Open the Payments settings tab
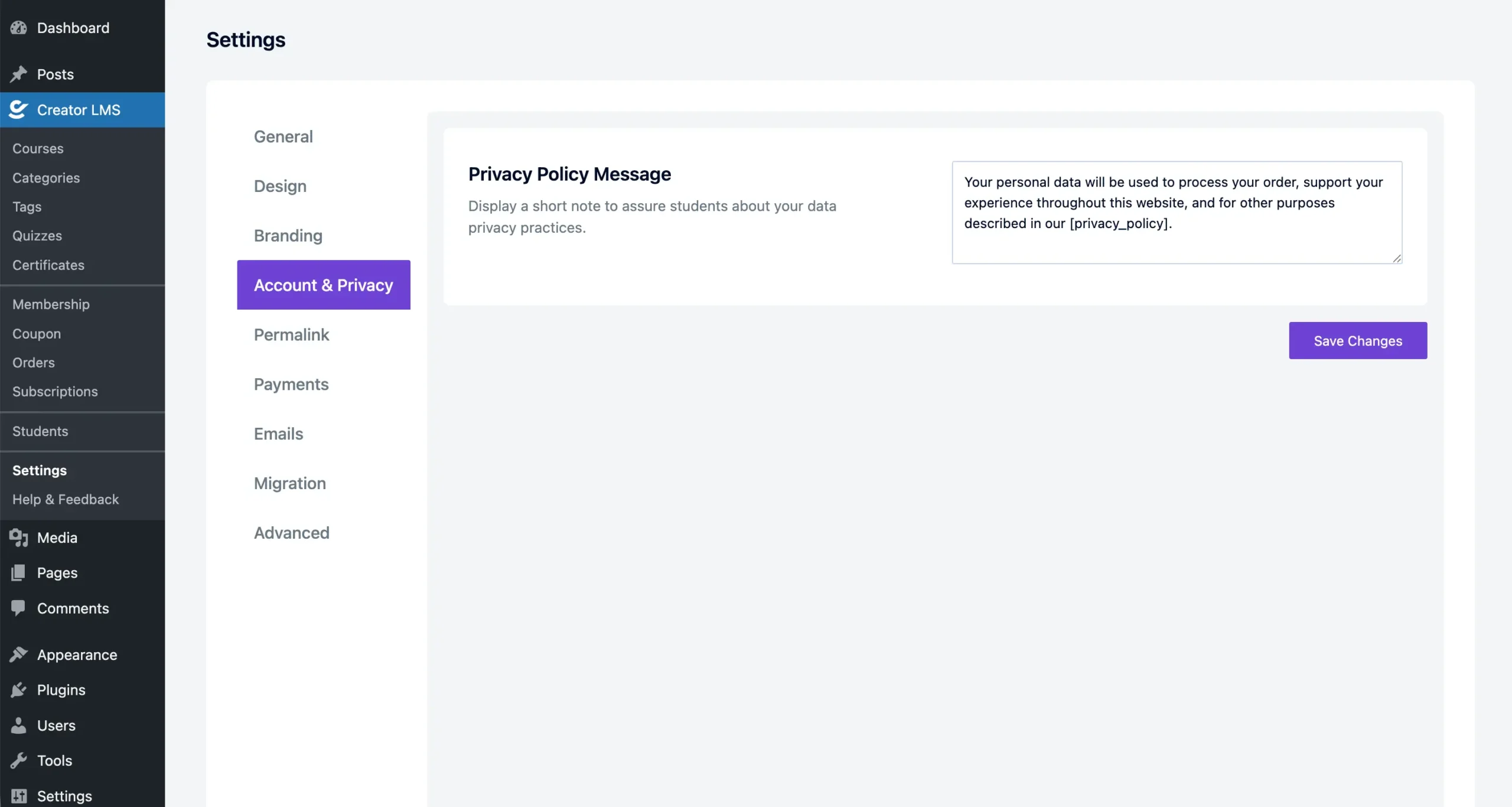 click(x=291, y=384)
